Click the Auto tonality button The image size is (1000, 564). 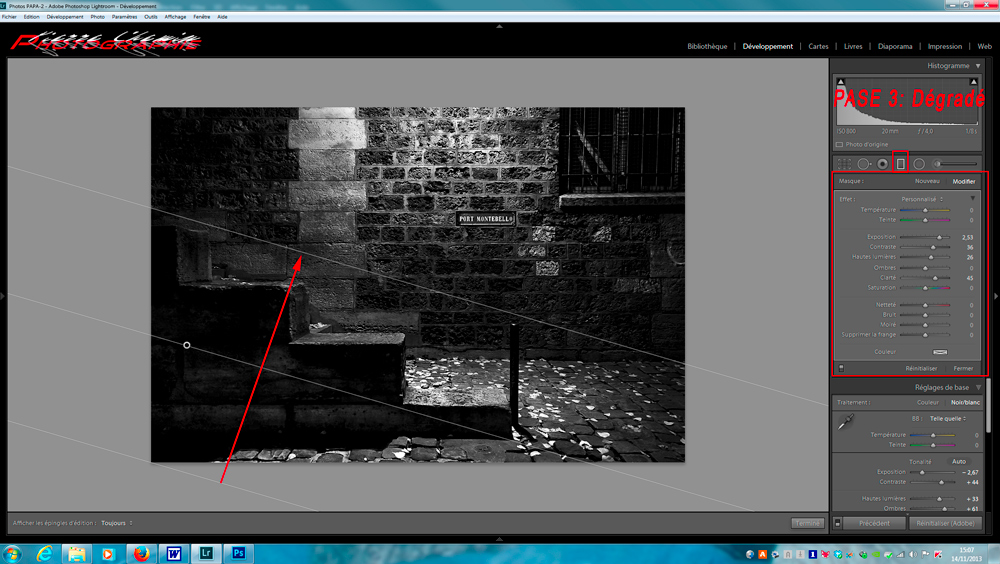coord(959,461)
